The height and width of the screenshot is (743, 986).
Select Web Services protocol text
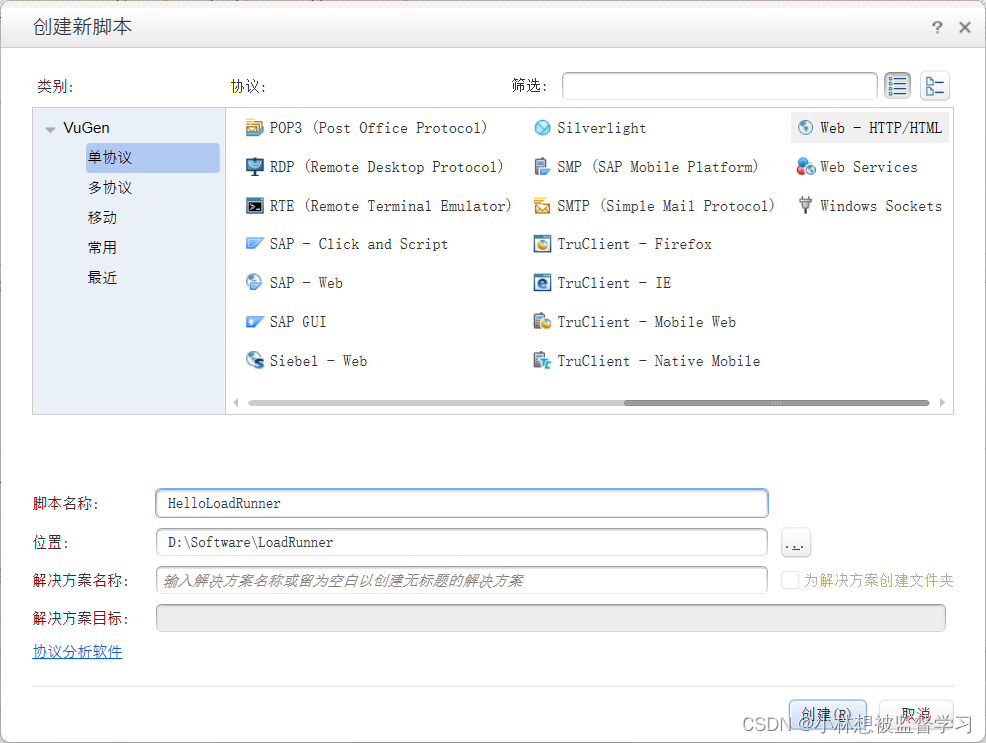[869, 167]
